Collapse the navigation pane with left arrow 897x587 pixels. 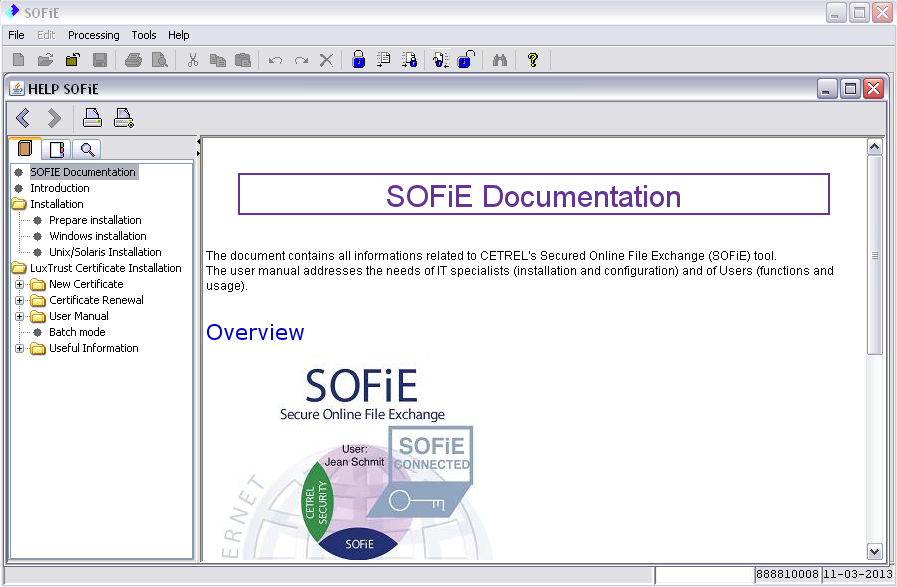pos(199,141)
